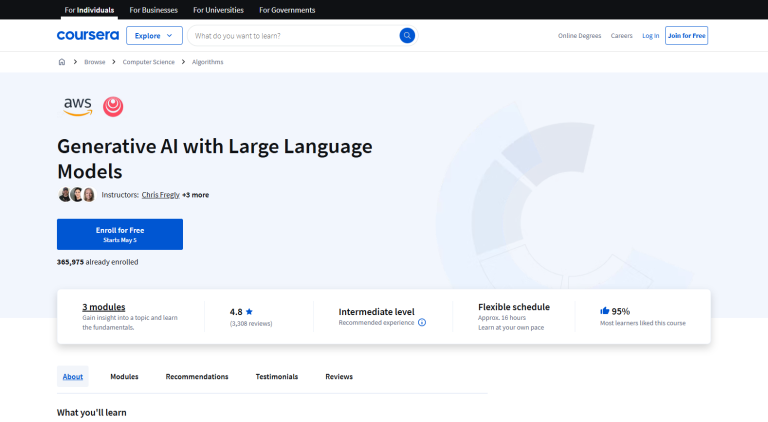
Task: Click the Intermediate level heading
Action: [x=376, y=311]
